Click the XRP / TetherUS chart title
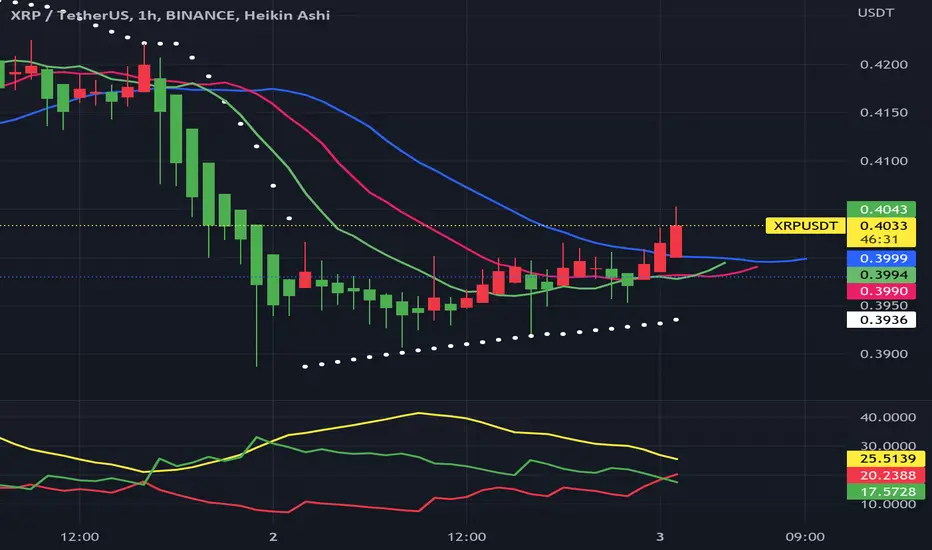This screenshot has height=550, width=932. (170, 15)
